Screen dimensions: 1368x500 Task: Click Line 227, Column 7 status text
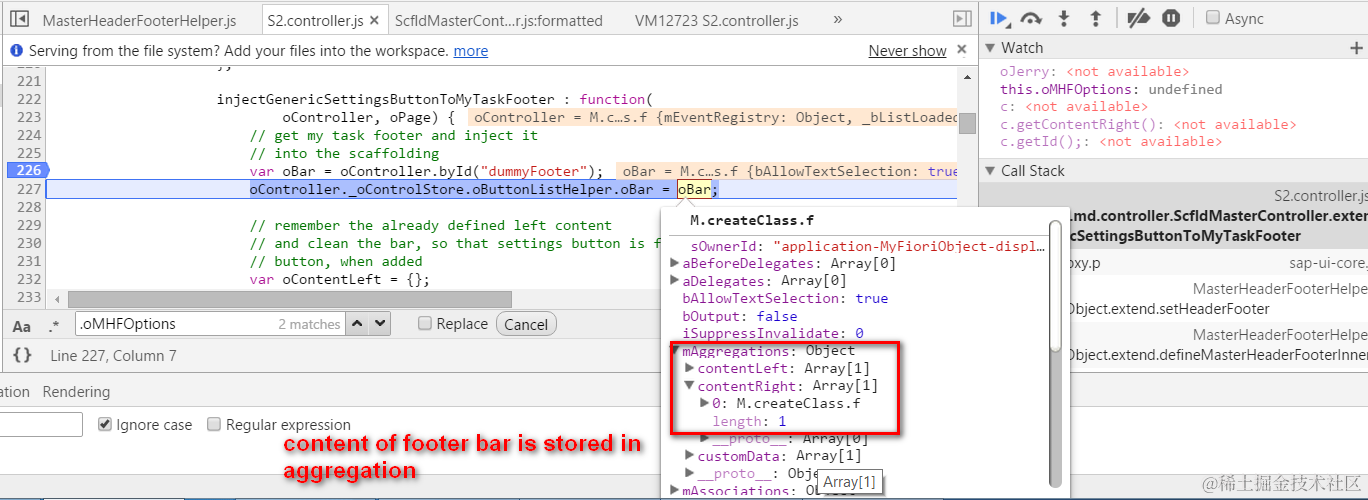coord(113,356)
